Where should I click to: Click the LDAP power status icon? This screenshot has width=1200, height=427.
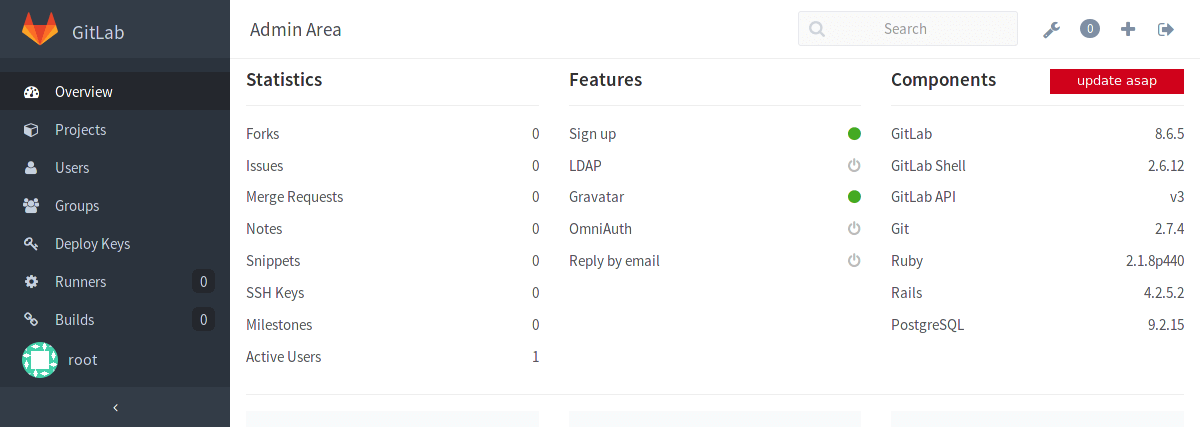[x=854, y=165]
